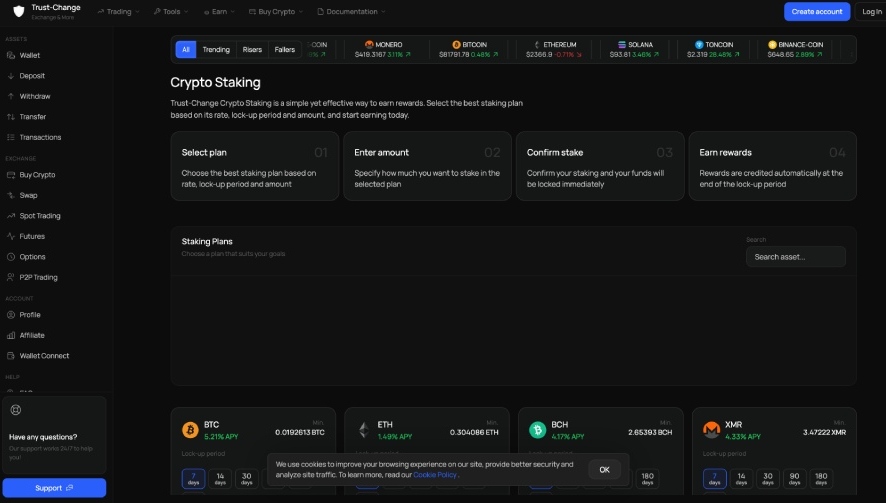Click the Transfer arrows icon

(x=11, y=116)
